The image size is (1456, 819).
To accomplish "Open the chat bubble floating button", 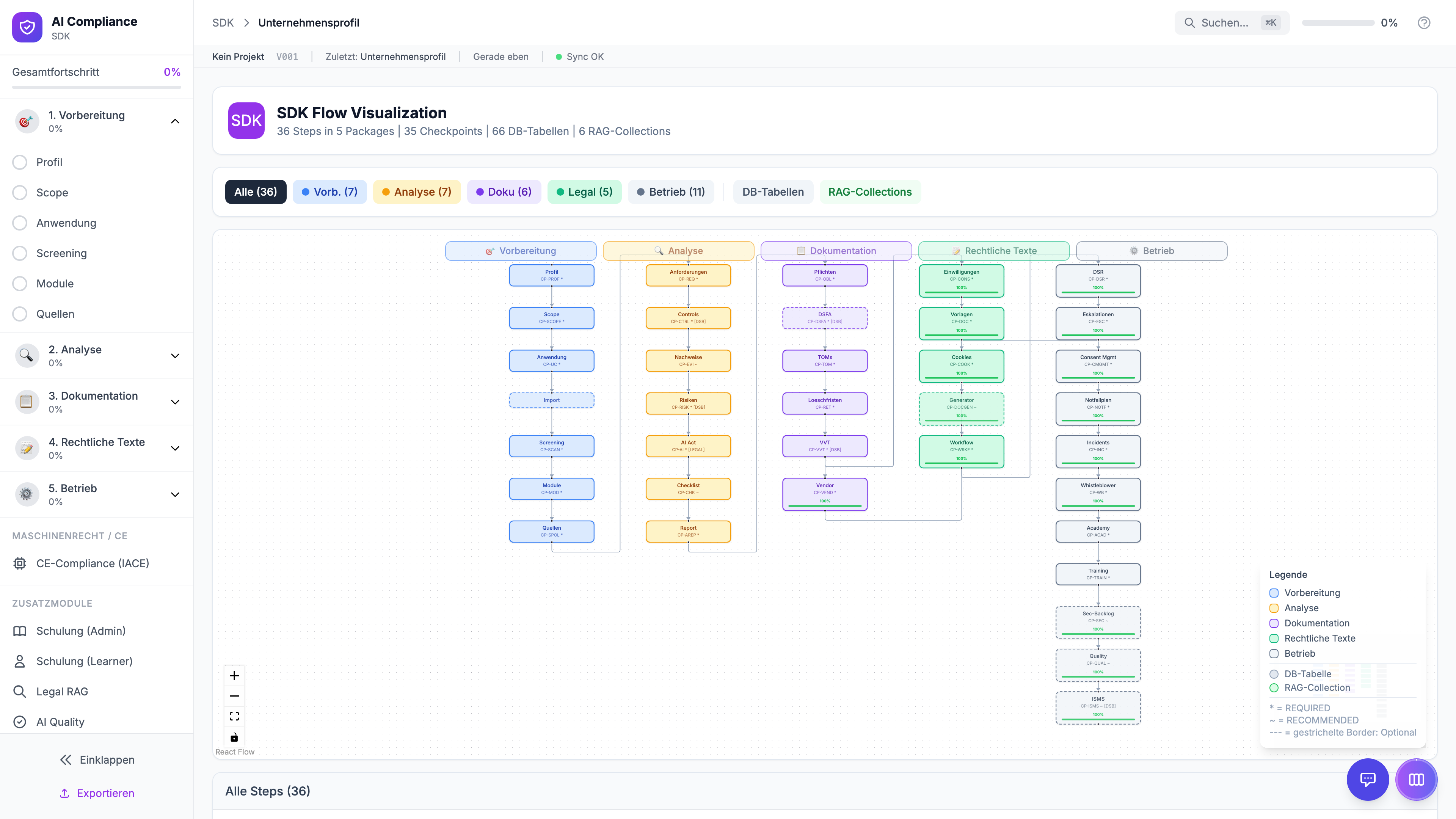I will (x=1367, y=780).
